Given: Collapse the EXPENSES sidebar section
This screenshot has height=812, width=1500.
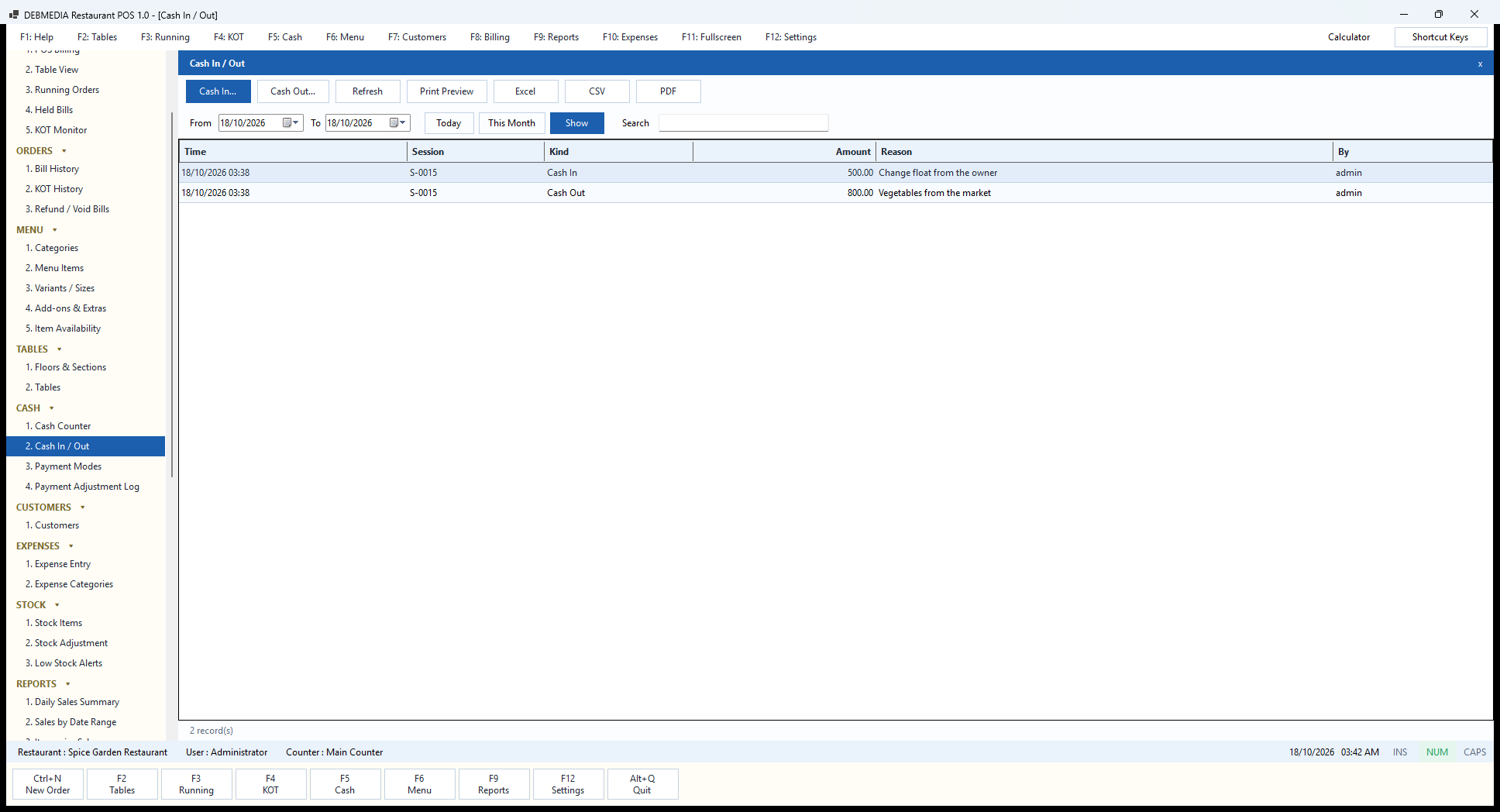Looking at the screenshot, I should (71, 546).
